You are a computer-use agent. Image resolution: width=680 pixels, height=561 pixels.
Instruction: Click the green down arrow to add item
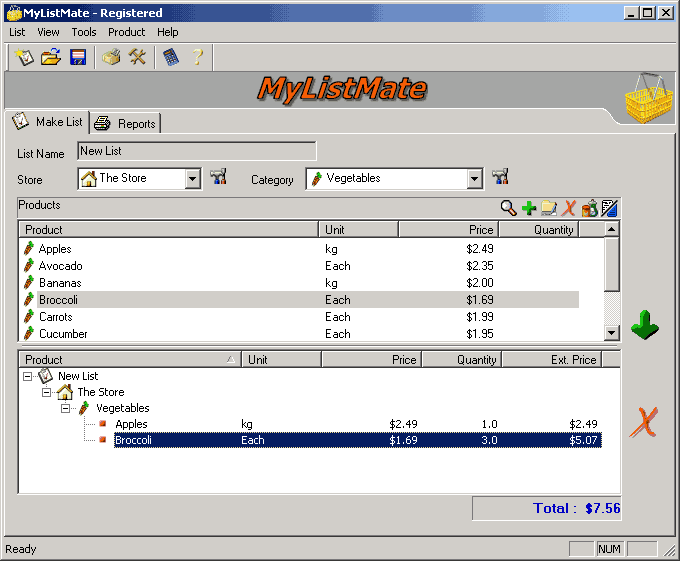pos(645,325)
